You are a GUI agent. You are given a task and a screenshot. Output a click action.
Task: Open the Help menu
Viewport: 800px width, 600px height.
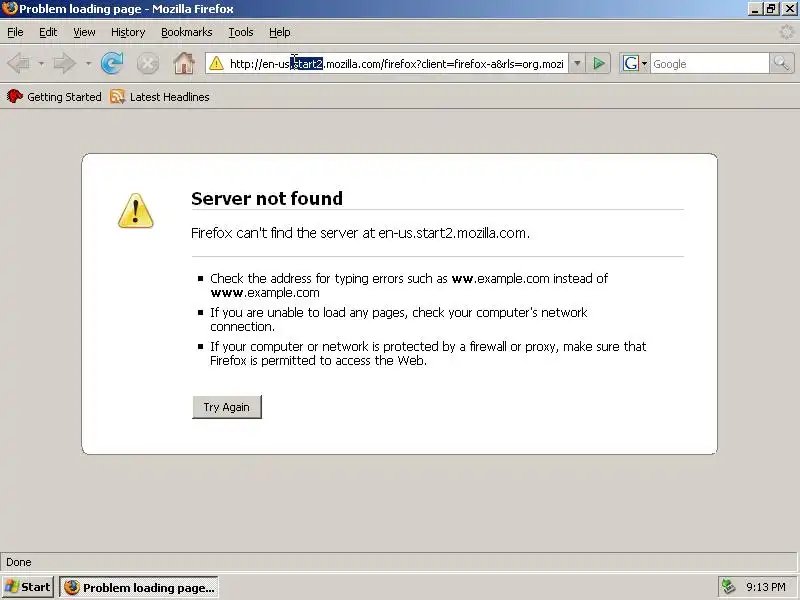[280, 32]
